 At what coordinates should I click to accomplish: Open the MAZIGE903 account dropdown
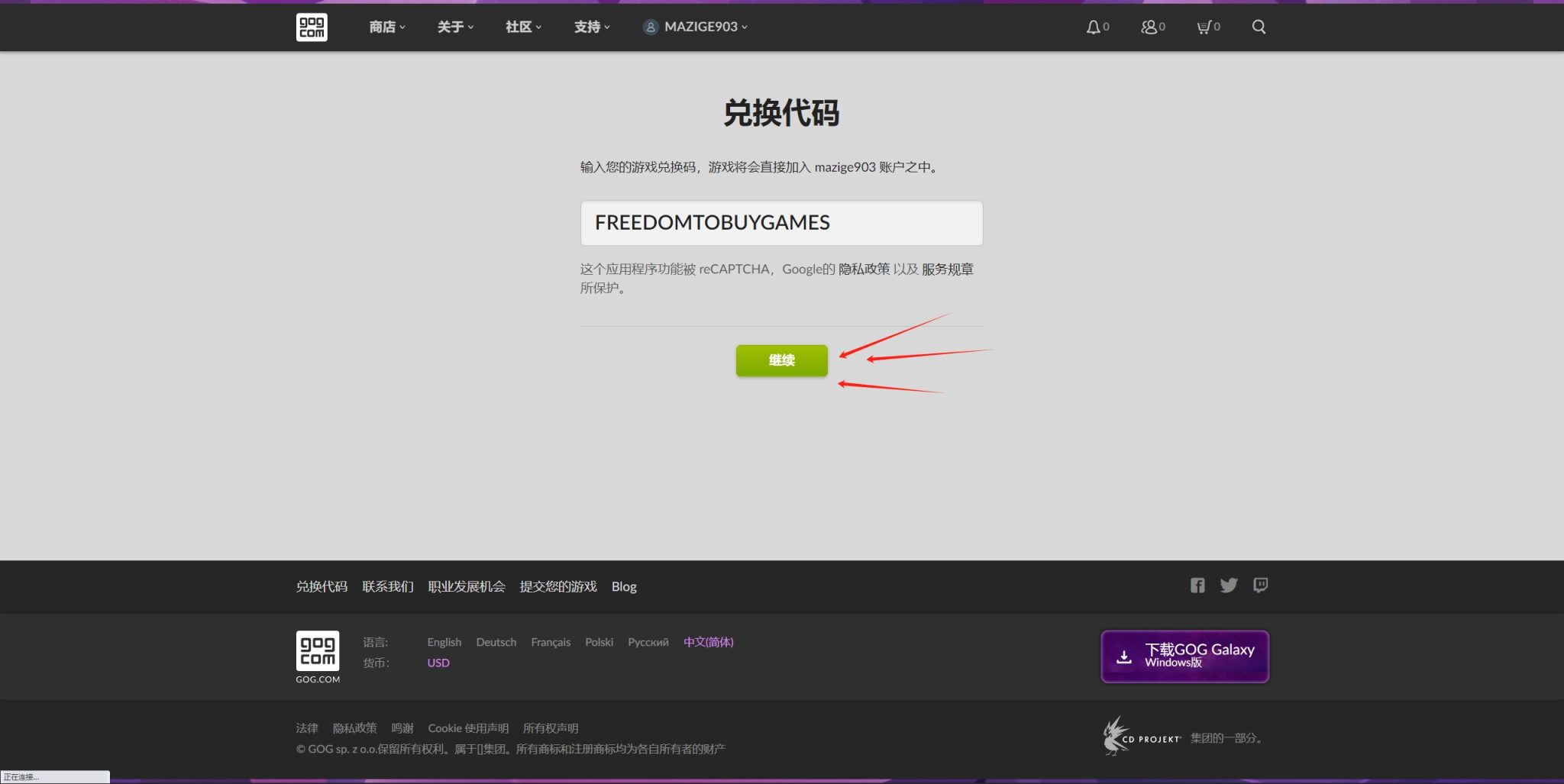coord(693,27)
